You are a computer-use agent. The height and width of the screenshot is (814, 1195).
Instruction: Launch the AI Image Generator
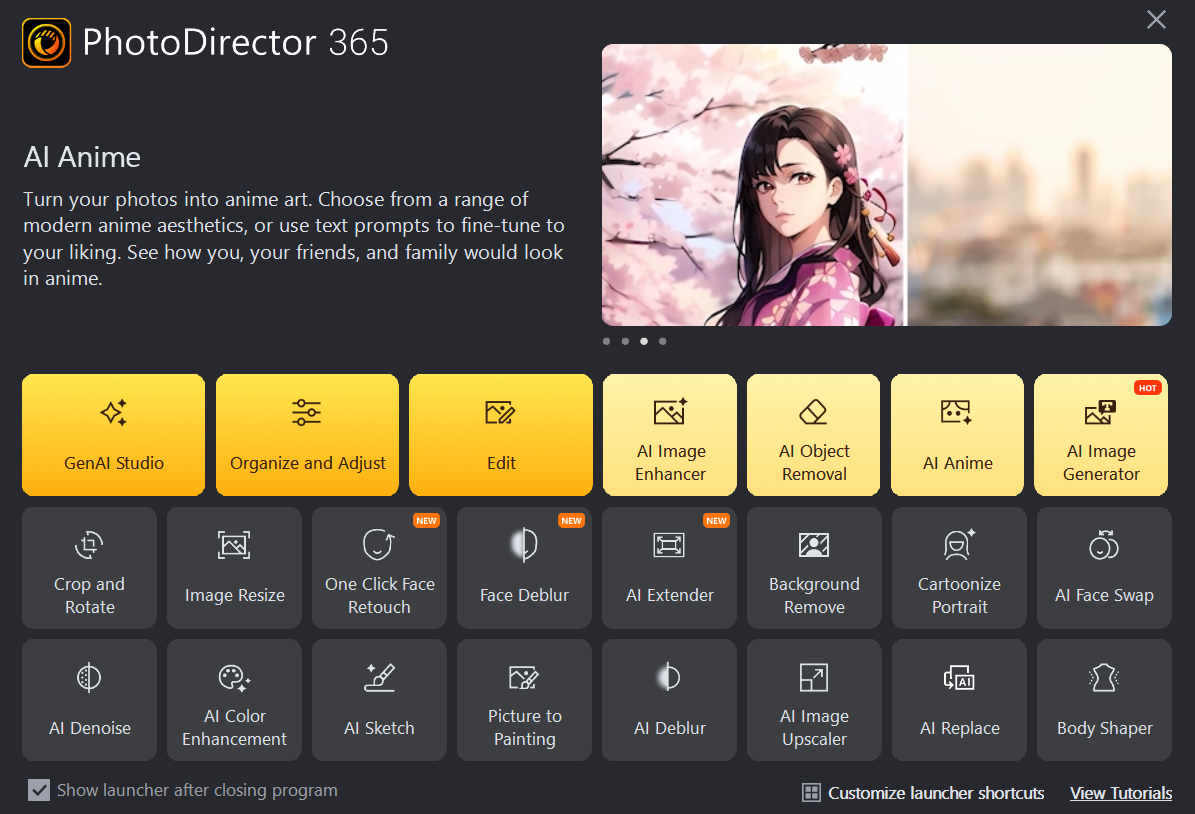(1101, 435)
